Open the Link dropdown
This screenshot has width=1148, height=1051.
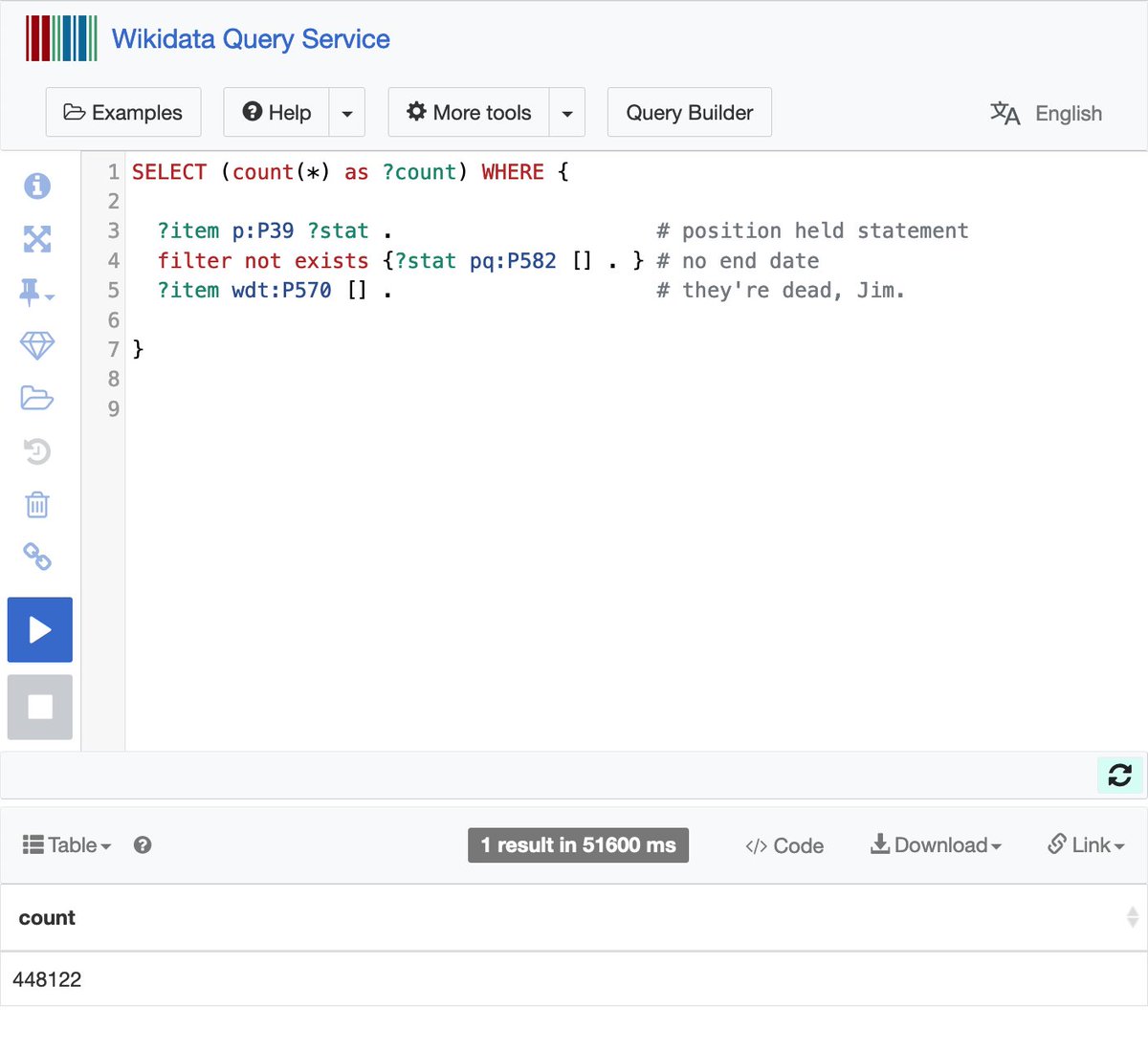point(1086,844)
